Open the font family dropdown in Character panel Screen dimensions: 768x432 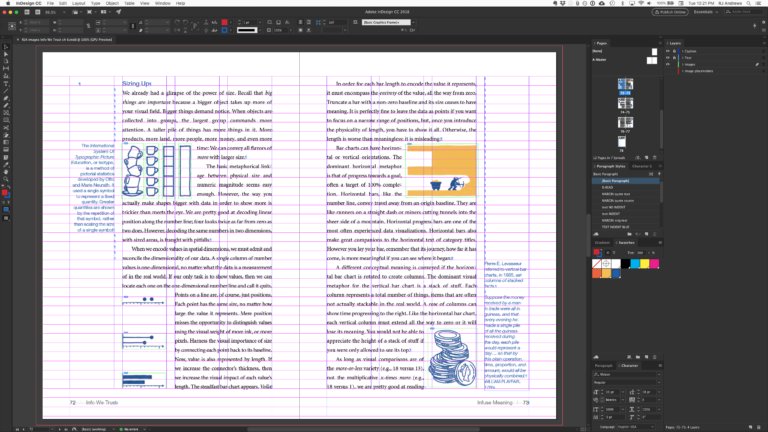[659, 374]
